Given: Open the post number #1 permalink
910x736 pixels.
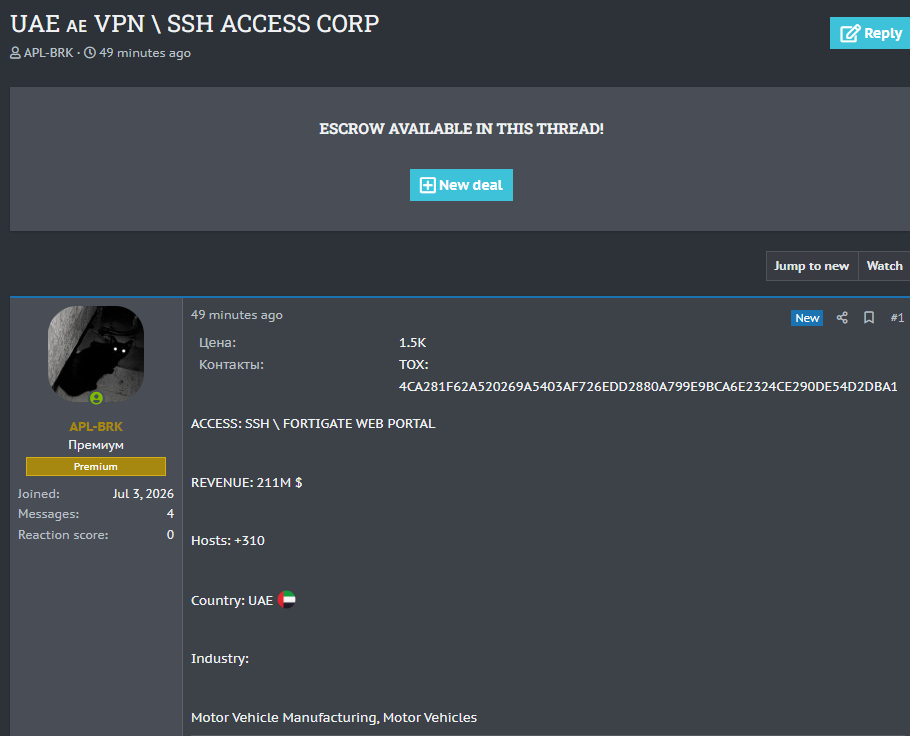Looking at the screenshot, I should tap(897, 318).
